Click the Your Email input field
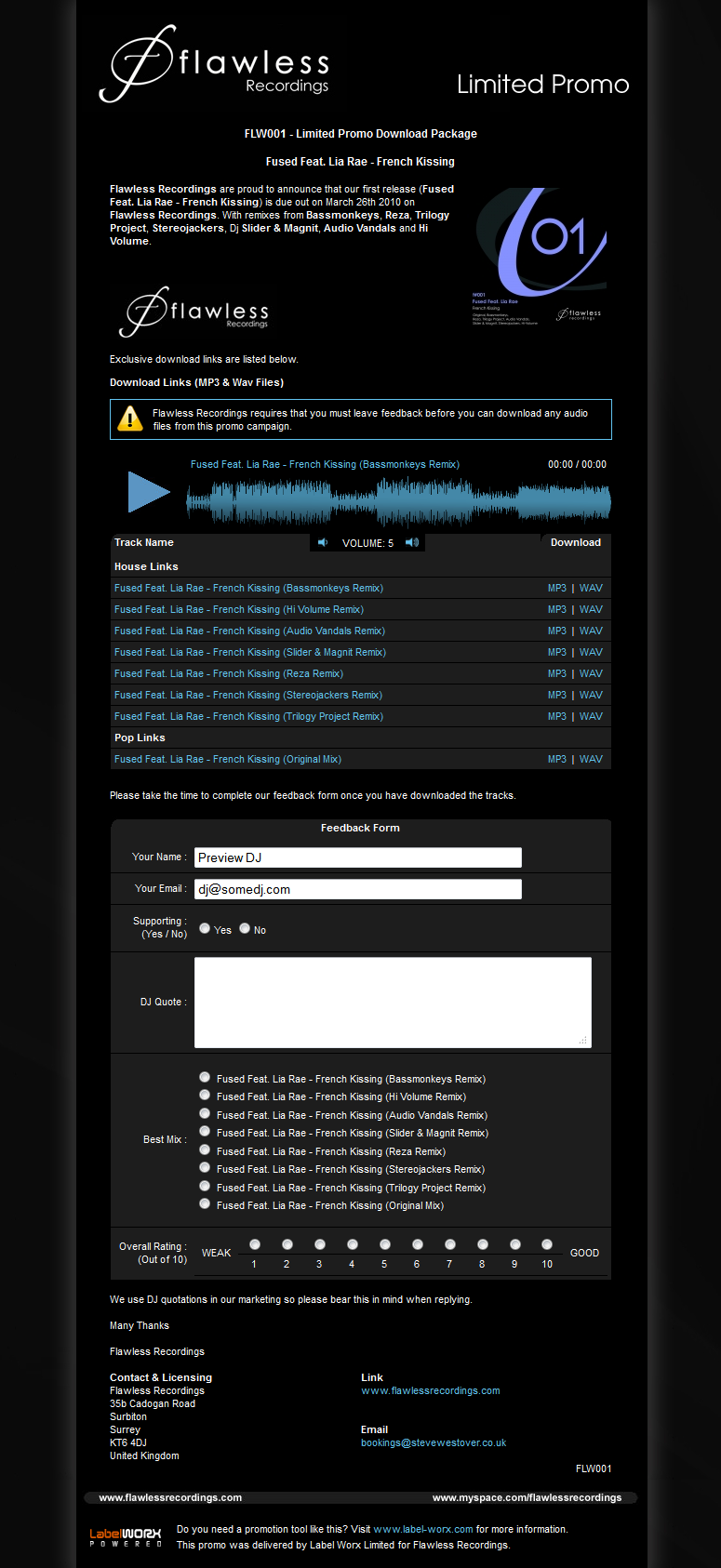The width and height of the screenshot is (721, 1568). tap(358, 889)
